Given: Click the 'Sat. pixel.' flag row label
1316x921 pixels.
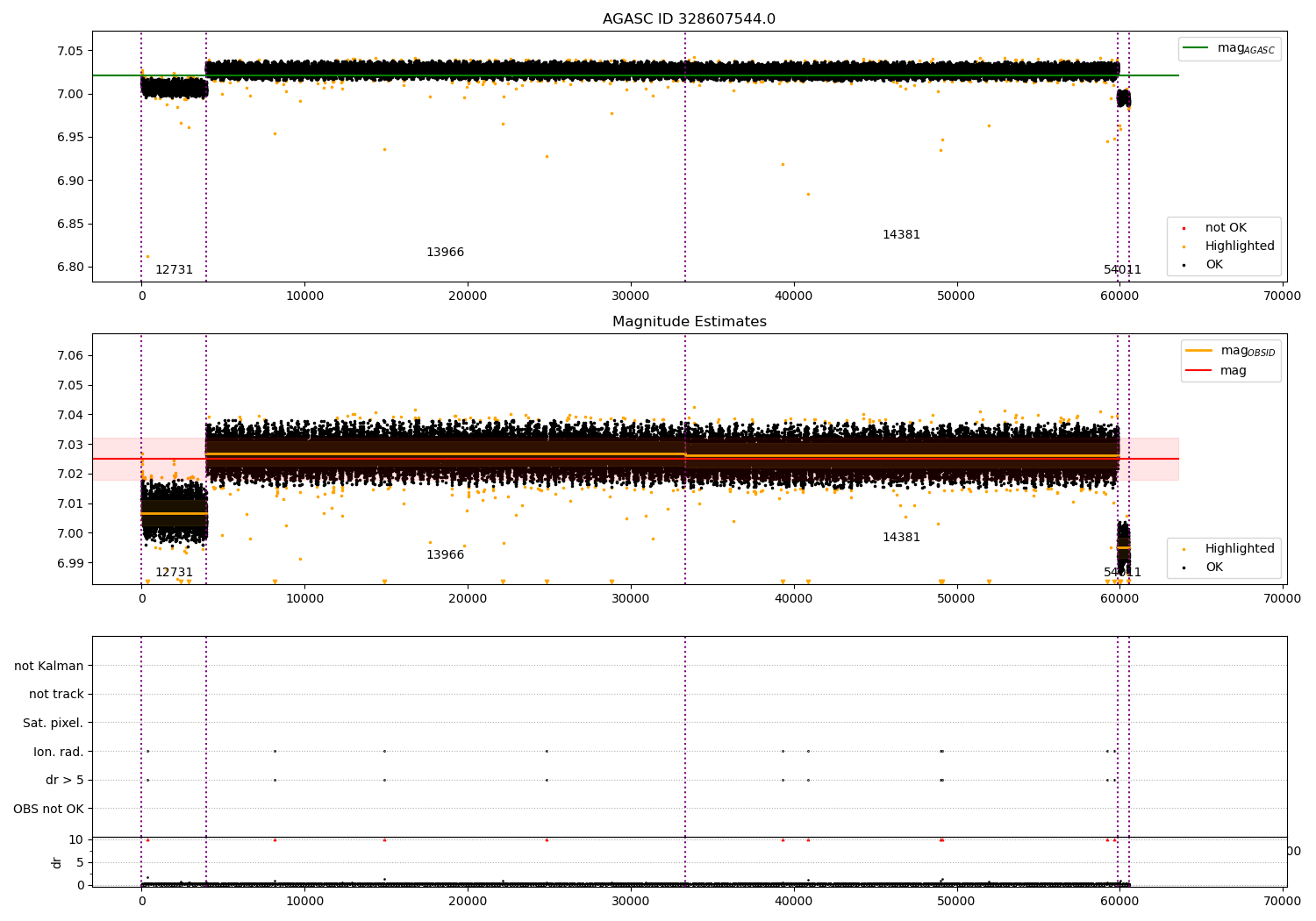Looking at the screenshot, I should tap(53, 724).
